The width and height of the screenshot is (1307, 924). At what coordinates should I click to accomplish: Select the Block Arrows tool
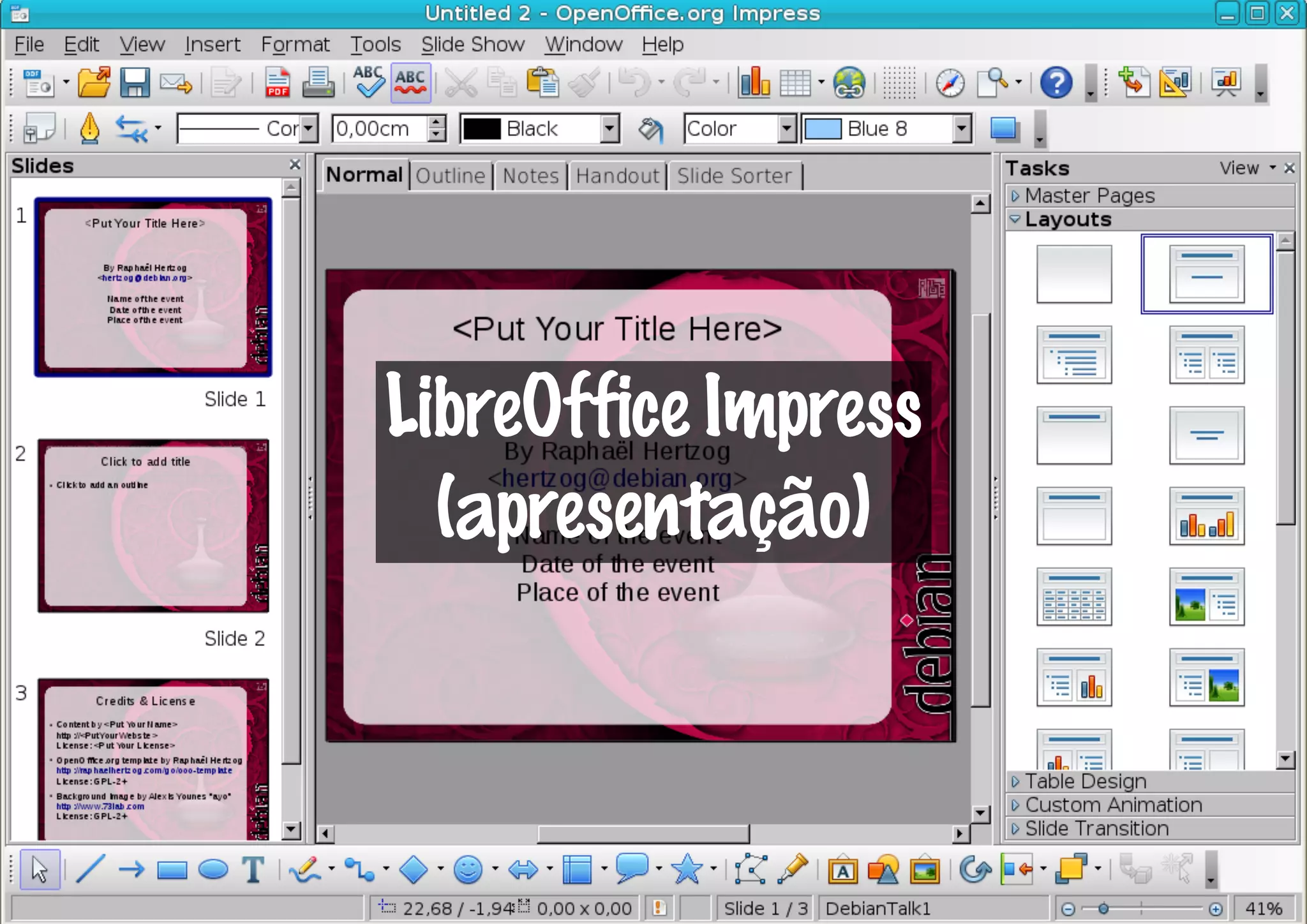(523, 870)
